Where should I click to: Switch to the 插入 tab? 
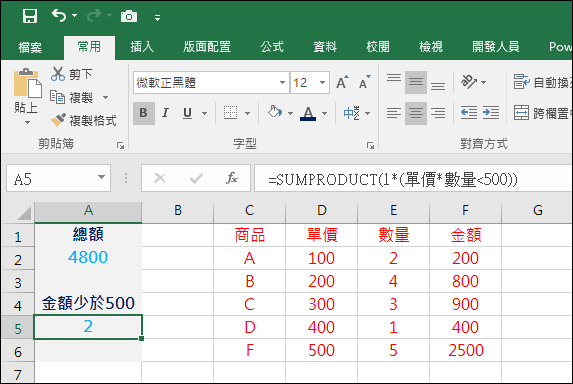[x=142, y=47]
